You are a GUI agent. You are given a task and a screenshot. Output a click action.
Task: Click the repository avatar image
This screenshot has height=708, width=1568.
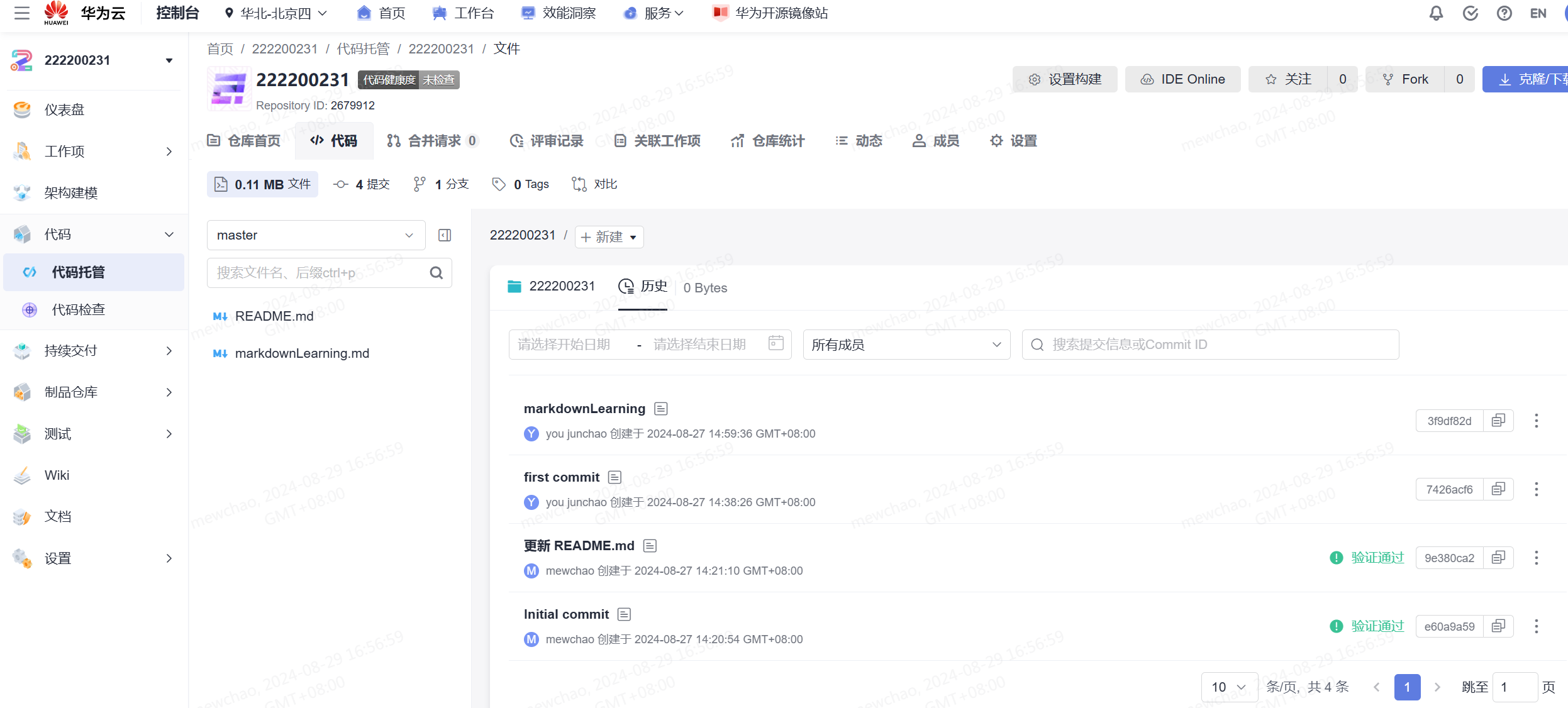click(229, 89)
